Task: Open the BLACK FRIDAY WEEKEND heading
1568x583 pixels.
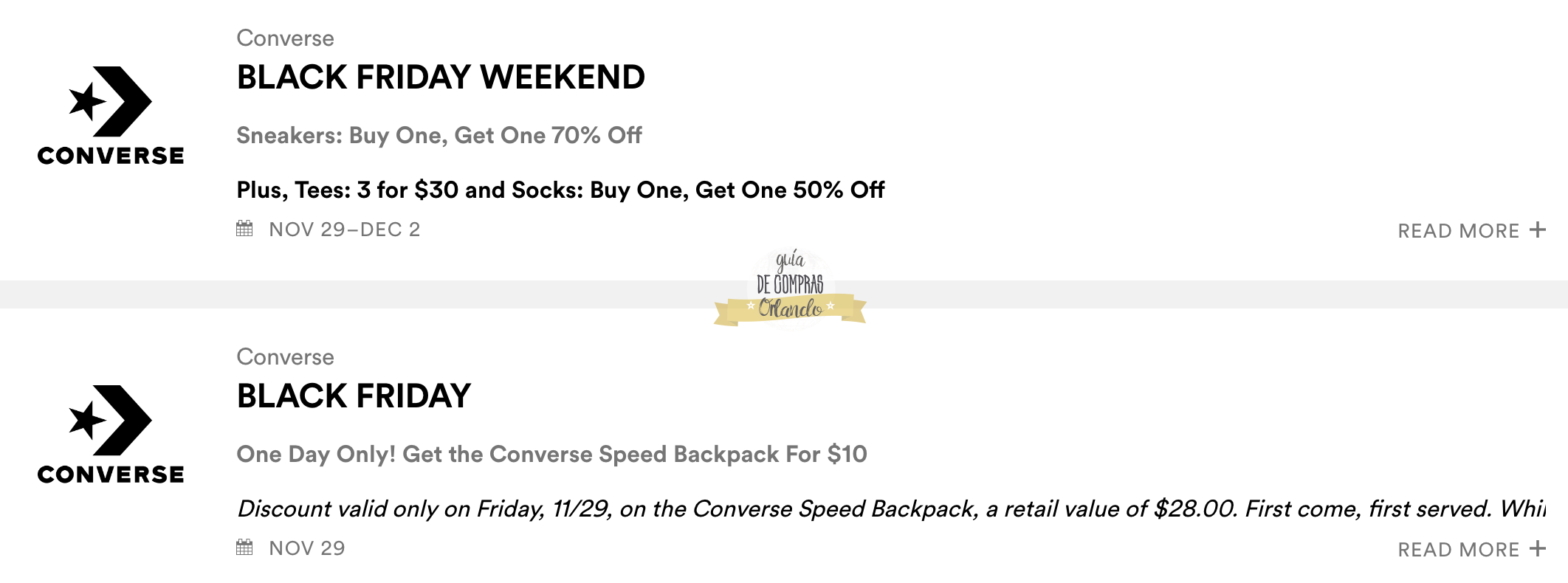Action: [x=441, y=77]
